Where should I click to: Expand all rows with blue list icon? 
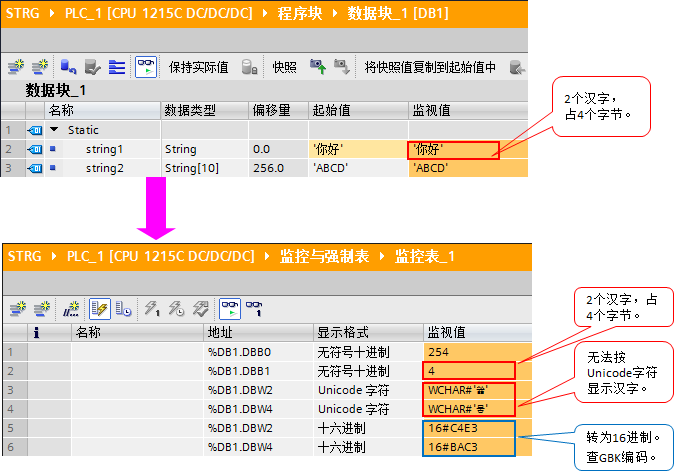pos(117,67)
